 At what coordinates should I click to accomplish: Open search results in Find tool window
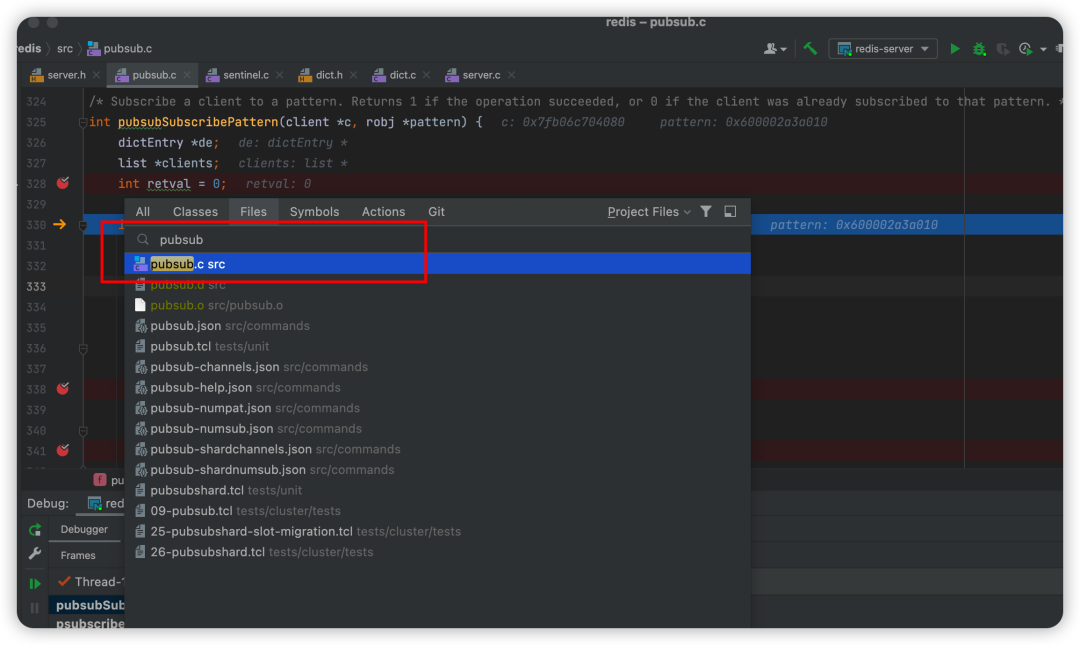[730, 212]
